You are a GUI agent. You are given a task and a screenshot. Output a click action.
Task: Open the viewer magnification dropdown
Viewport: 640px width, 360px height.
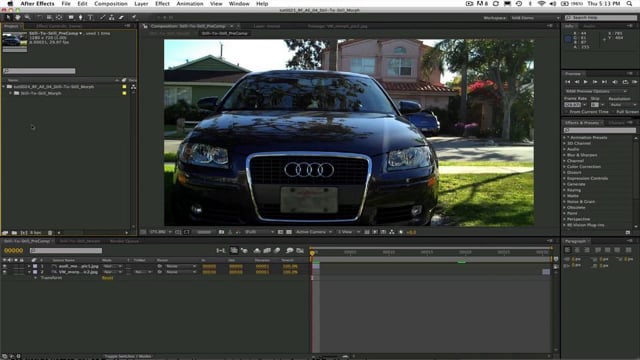point(160,232)
